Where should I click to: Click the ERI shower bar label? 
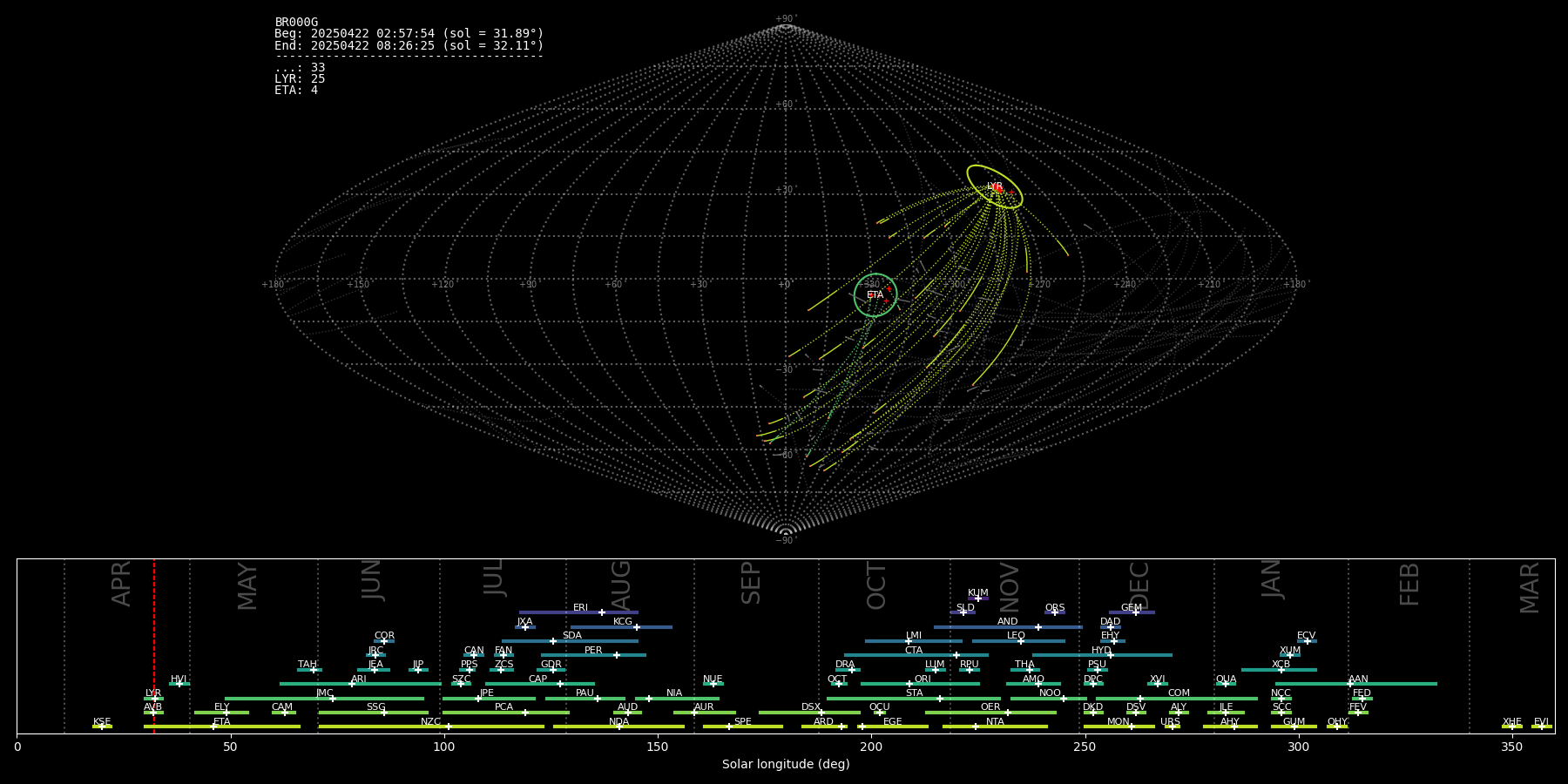(580, 608)
